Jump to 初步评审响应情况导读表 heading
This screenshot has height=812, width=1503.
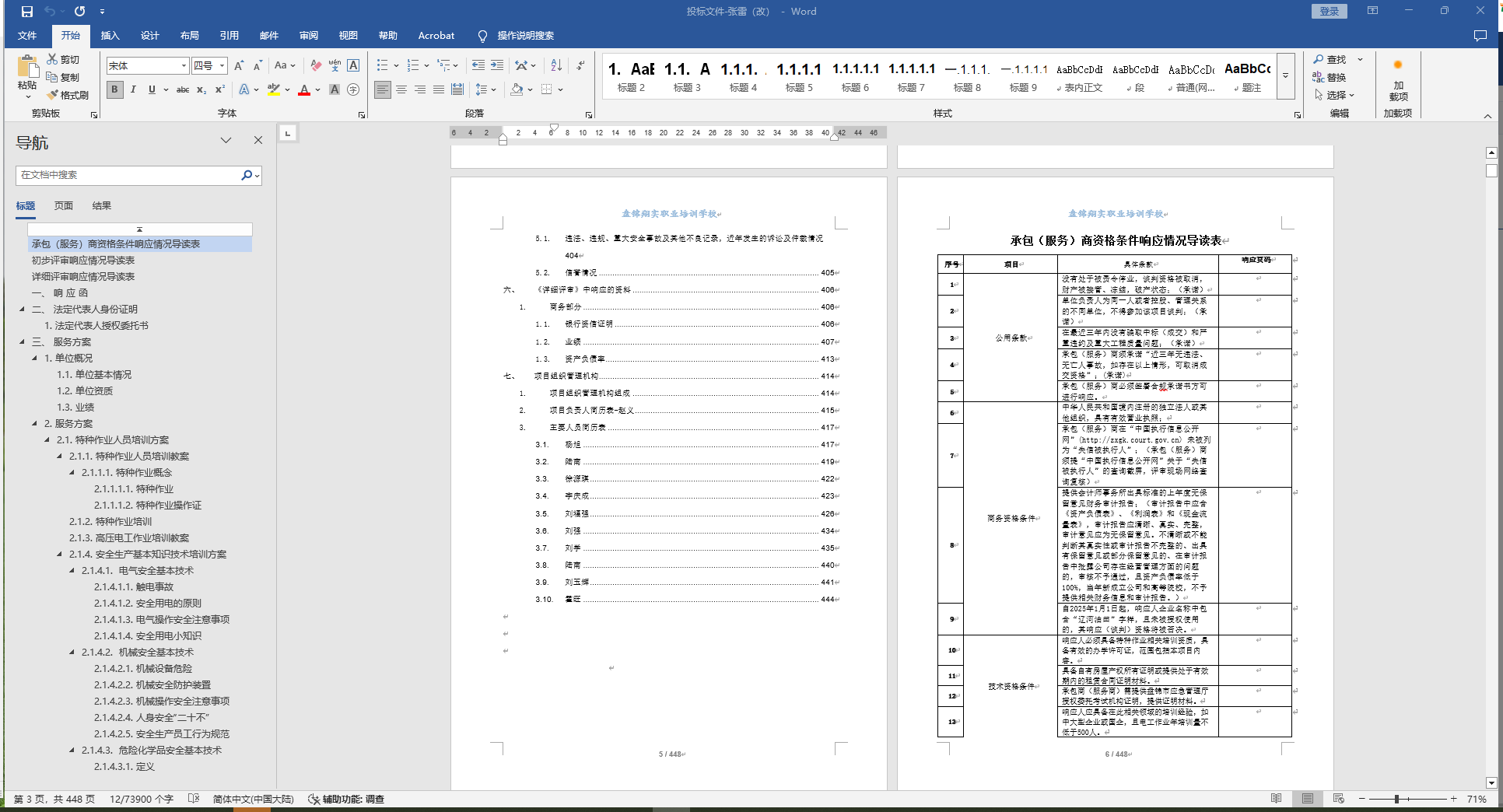pyautogui.click(x=83, y=261)
